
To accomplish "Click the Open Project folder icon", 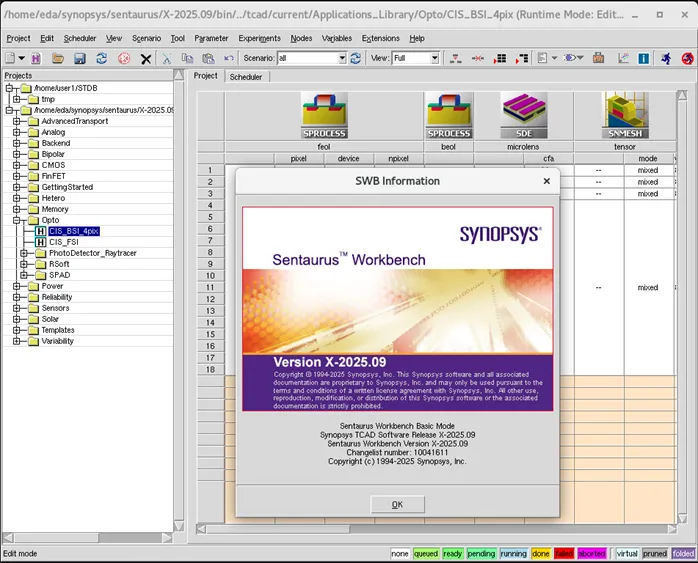I will point(58,58).
